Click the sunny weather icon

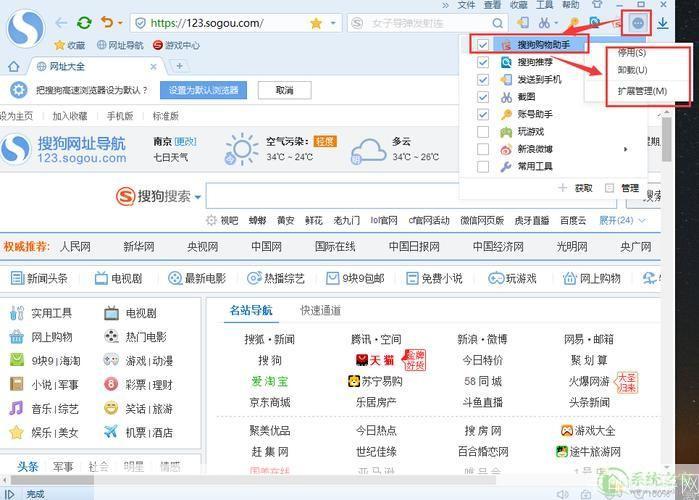[x=241, y=149]
